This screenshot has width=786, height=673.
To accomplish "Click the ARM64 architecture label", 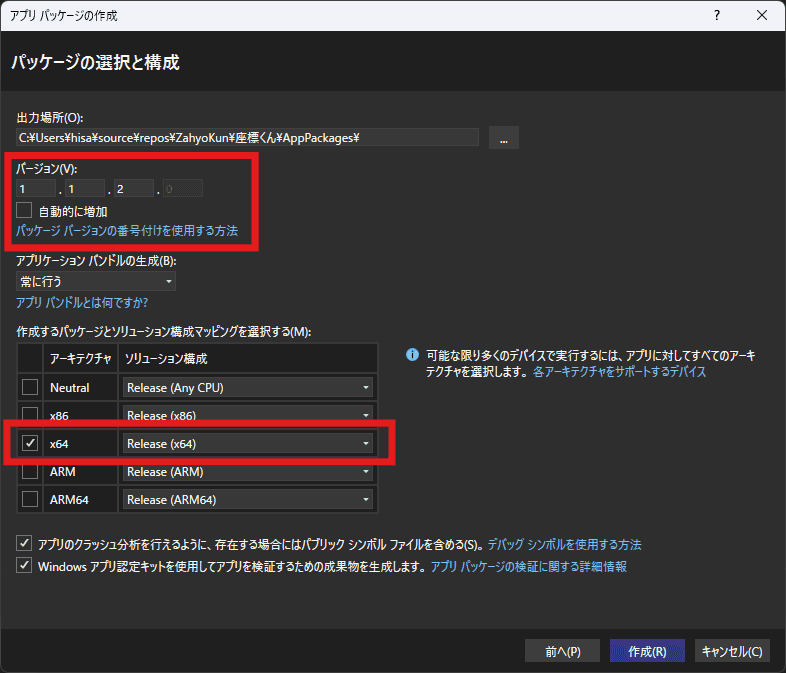I will pyautogui.click(x=69, y=500).
